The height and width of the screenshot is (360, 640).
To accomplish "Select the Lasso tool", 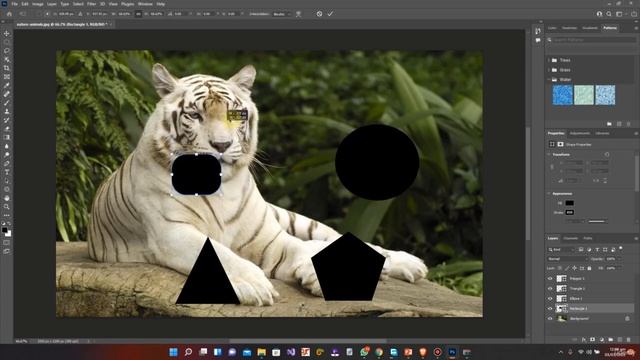I will [x=7, y=51].
